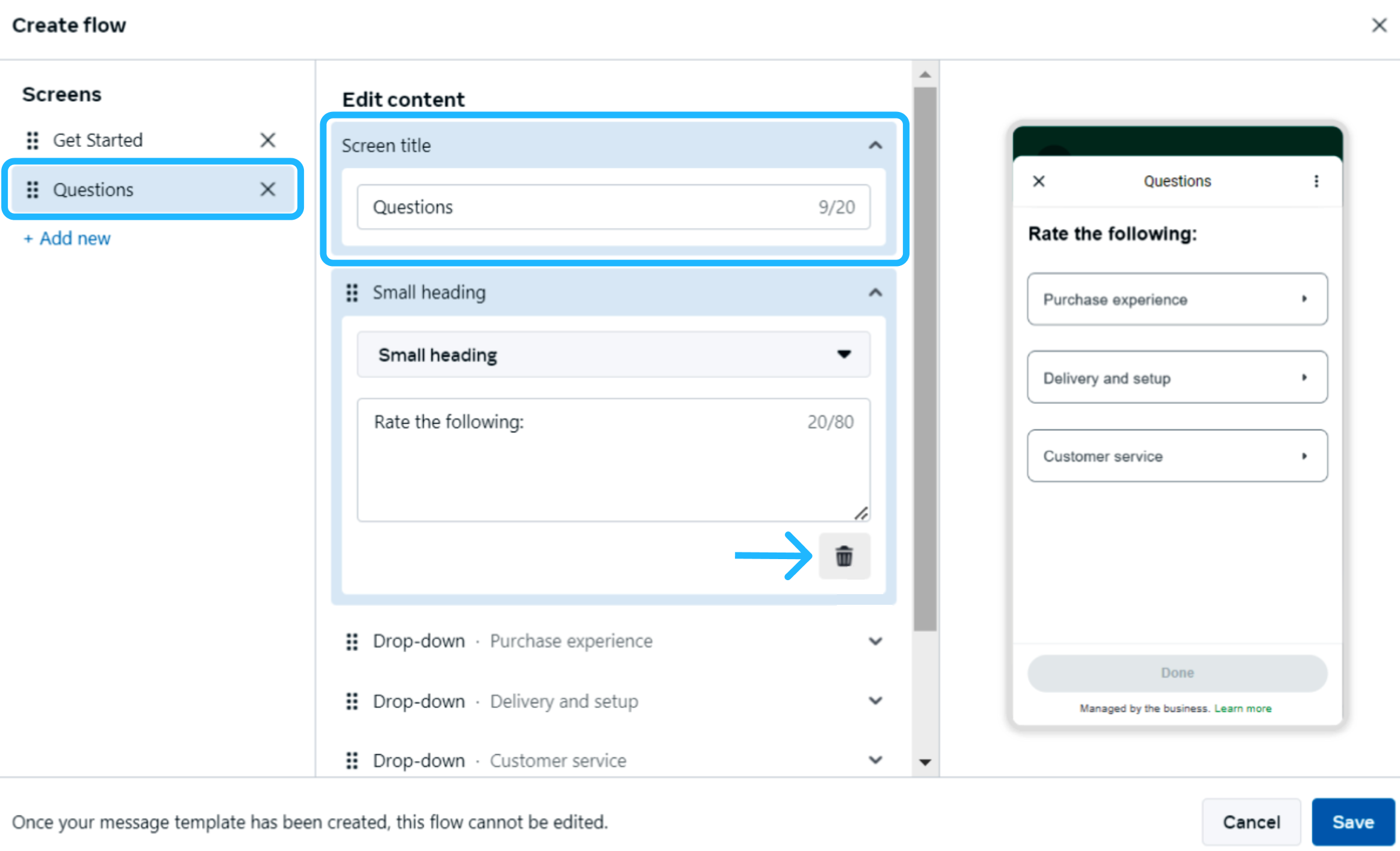Click drag handle beside Get Started screen

click(x=33, y=140)
